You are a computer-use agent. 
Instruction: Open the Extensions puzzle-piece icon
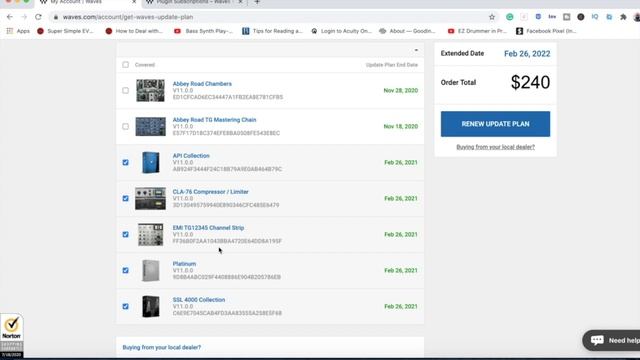pos(623,17)
